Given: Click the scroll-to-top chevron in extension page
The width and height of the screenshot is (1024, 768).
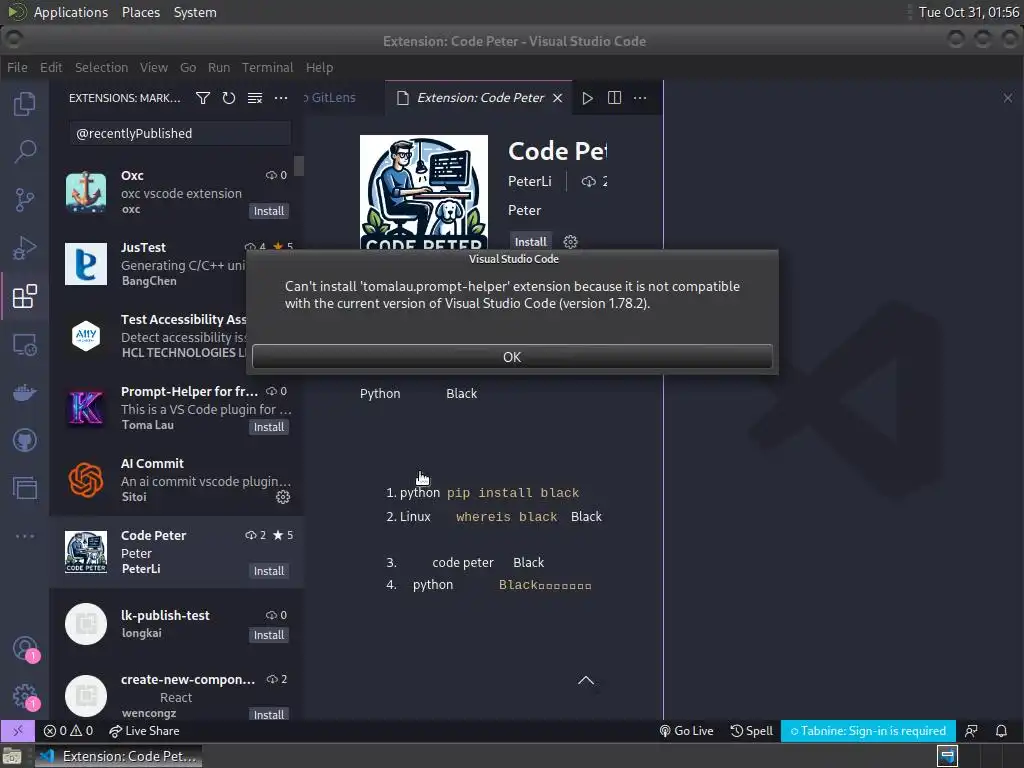Looking at the screenshot, I should point(586,680).
